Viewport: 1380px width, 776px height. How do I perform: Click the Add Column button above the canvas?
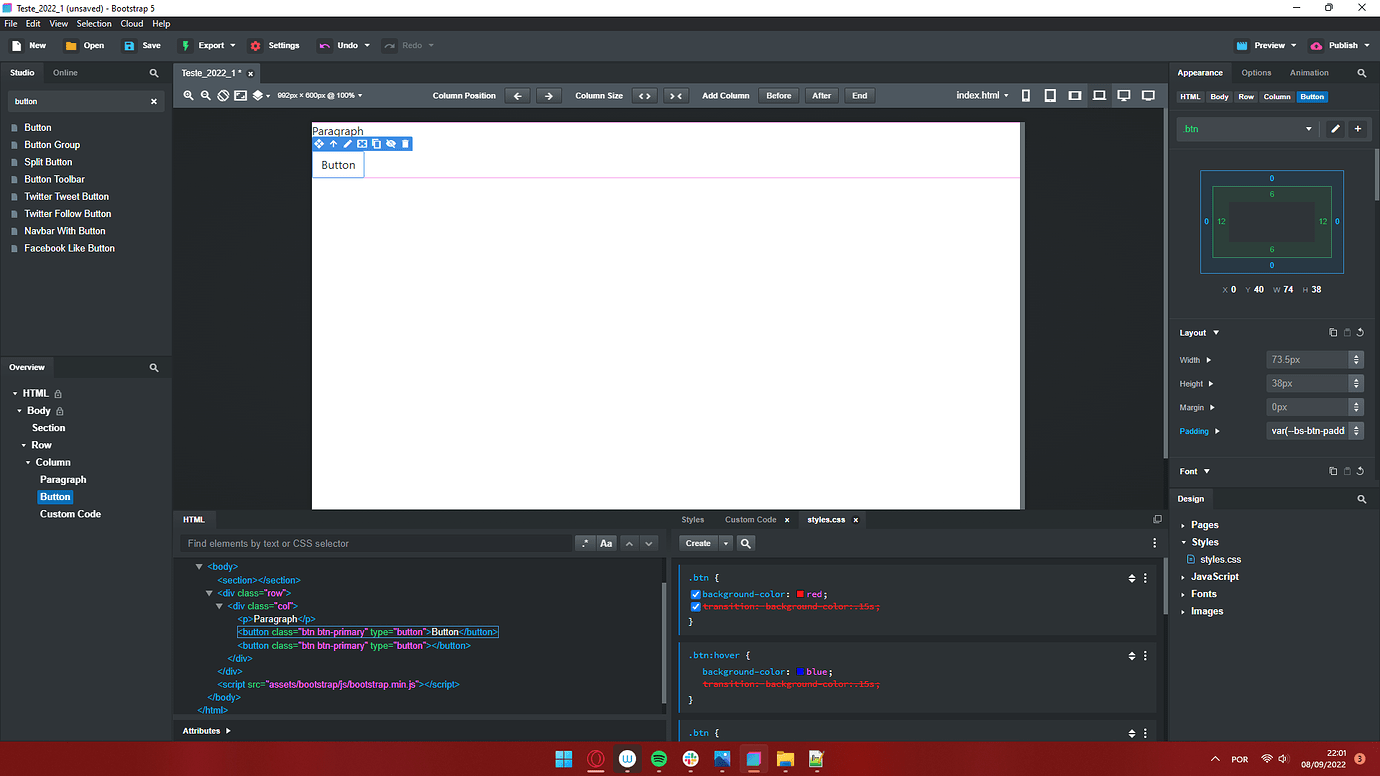pos(725,95)
